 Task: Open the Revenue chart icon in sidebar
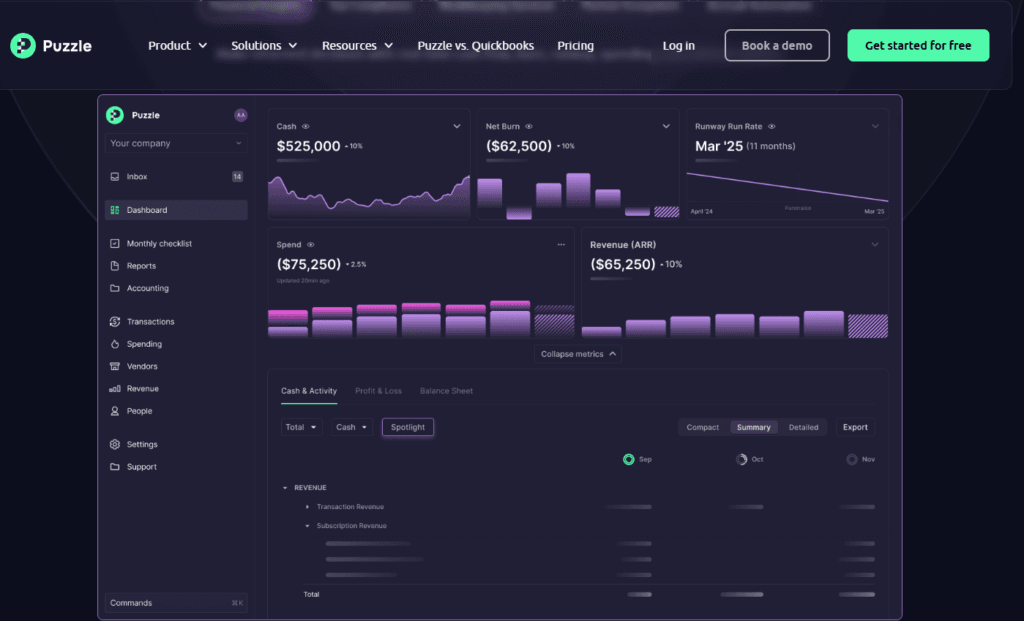(x=115, y=389)
